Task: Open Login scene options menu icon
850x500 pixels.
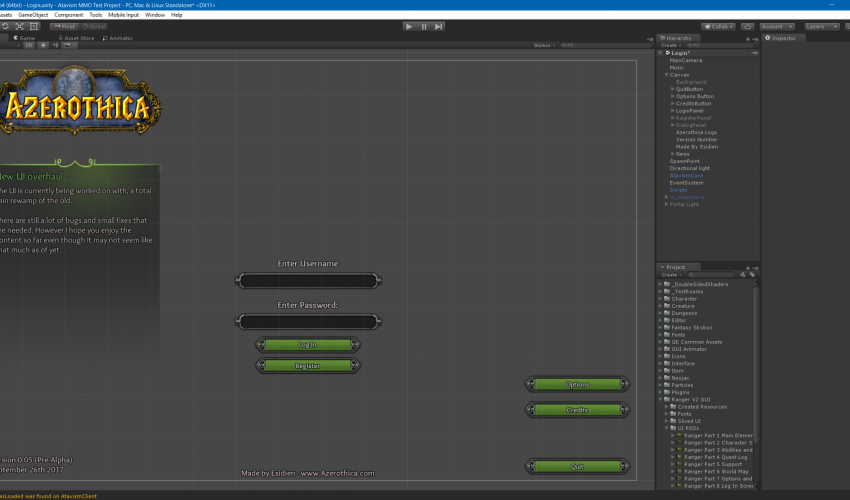Action: [x=755, y=53]
